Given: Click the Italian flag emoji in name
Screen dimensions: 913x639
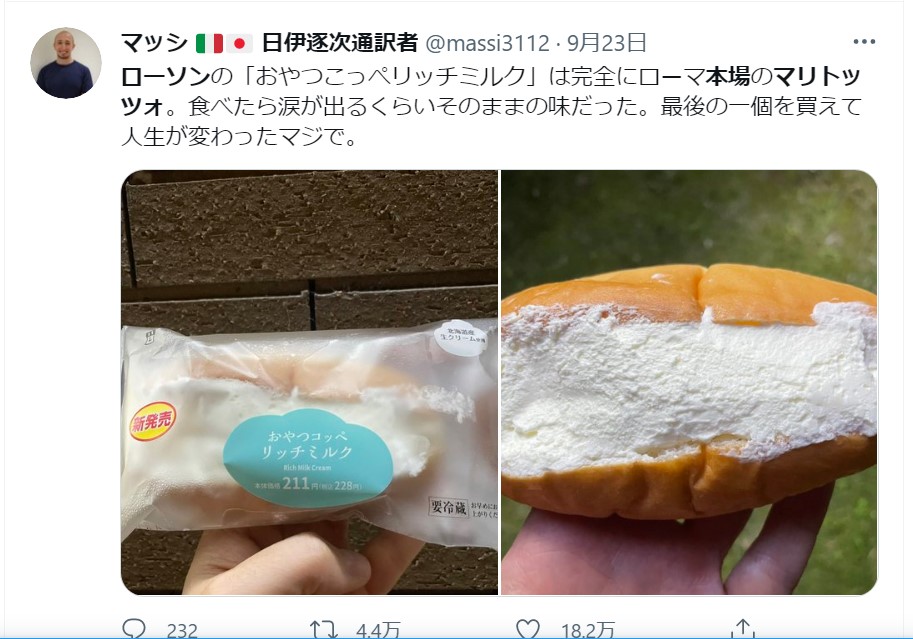Looking at the screenshot, I should [x=210, y=43].
